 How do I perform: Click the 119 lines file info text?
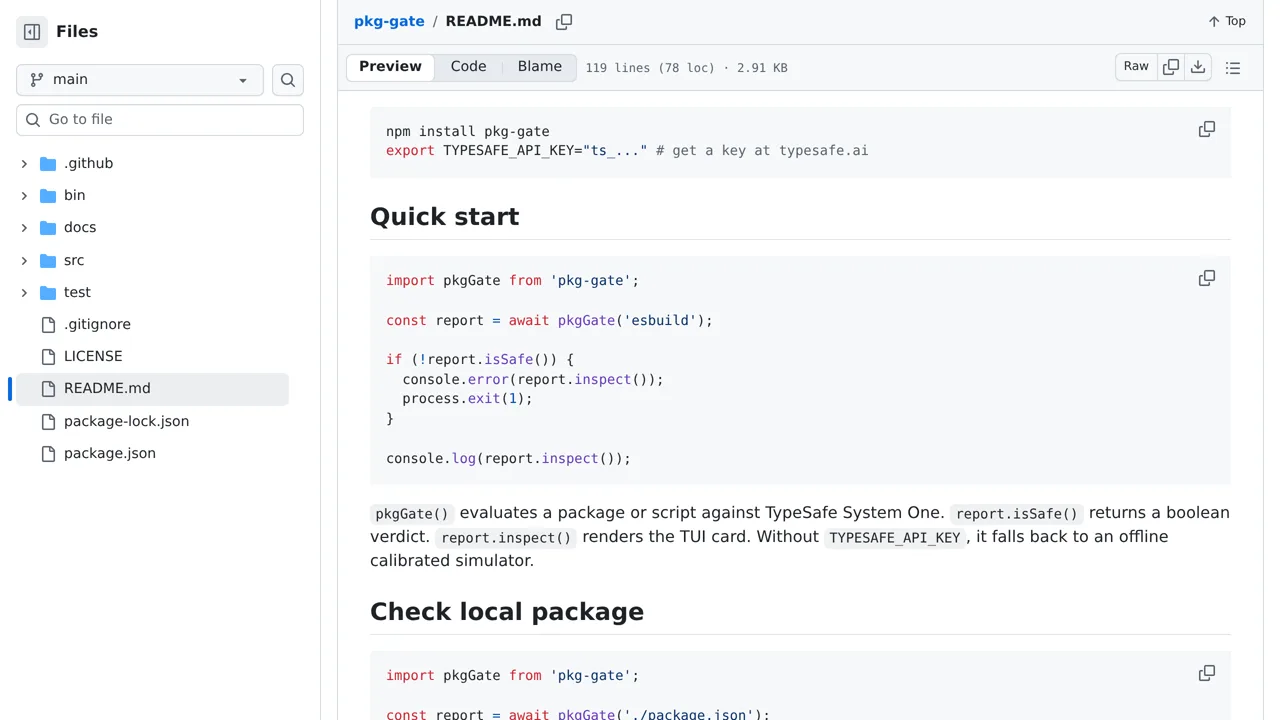(x=686, y=68)
